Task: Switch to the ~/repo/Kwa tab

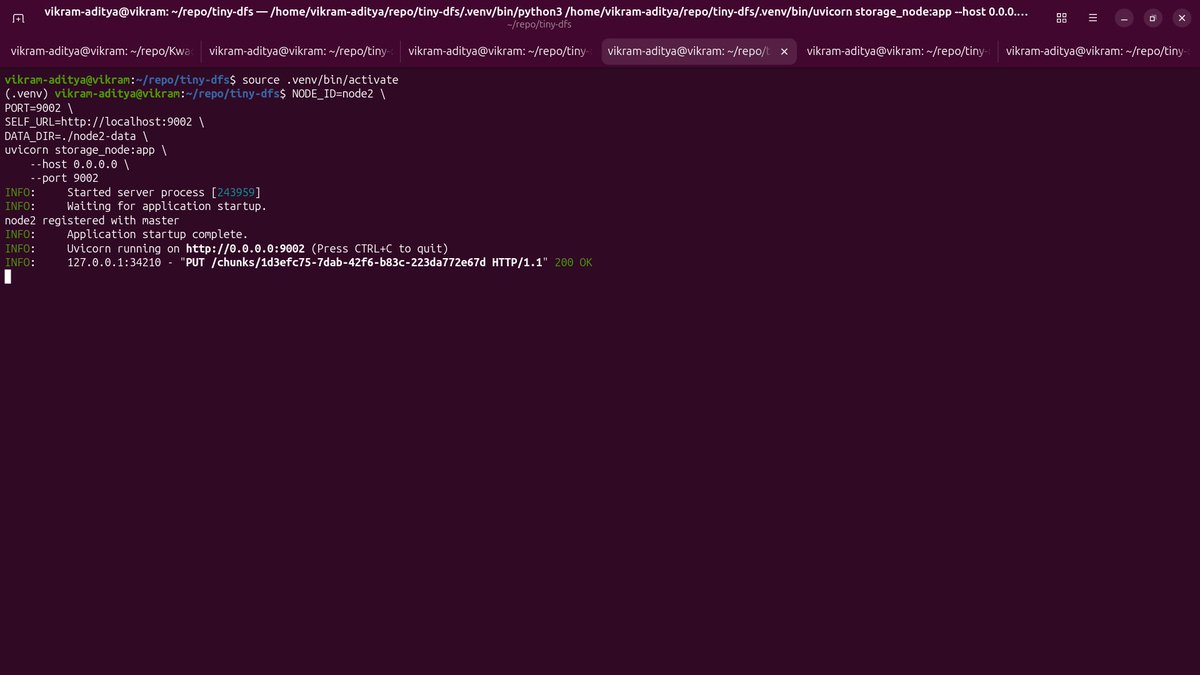Action: point(101,52)
